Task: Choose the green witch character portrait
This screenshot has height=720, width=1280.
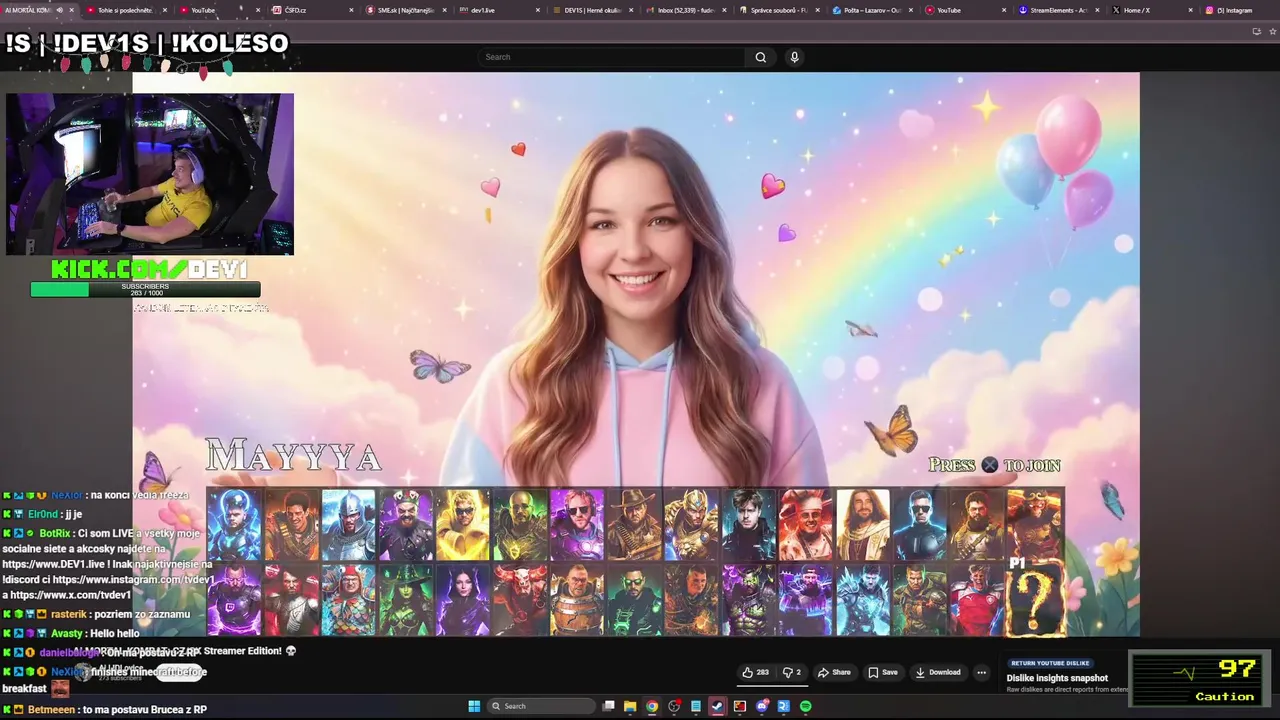Action: [x=405, y=600]
